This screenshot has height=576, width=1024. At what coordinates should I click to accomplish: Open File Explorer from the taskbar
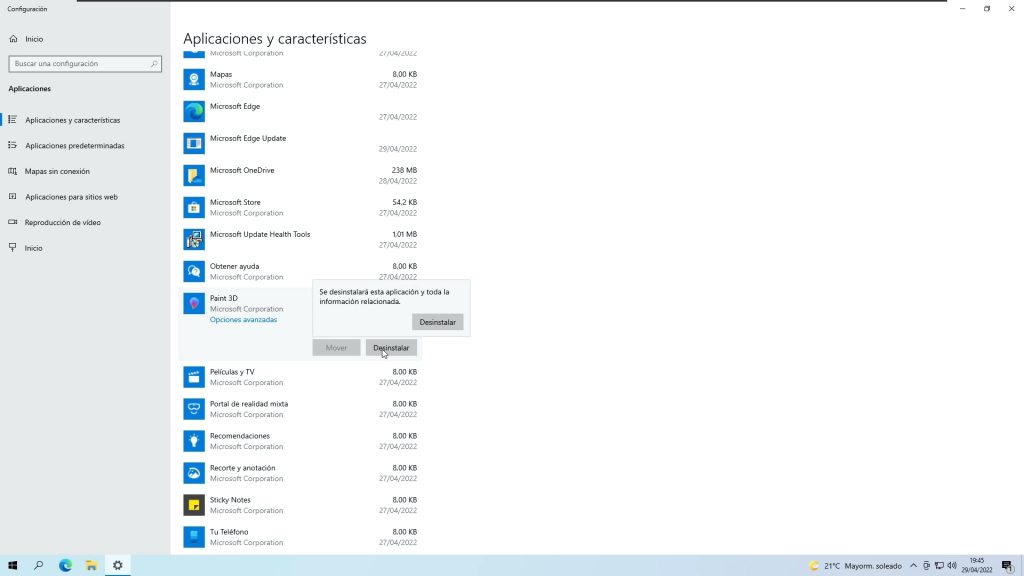91,565
